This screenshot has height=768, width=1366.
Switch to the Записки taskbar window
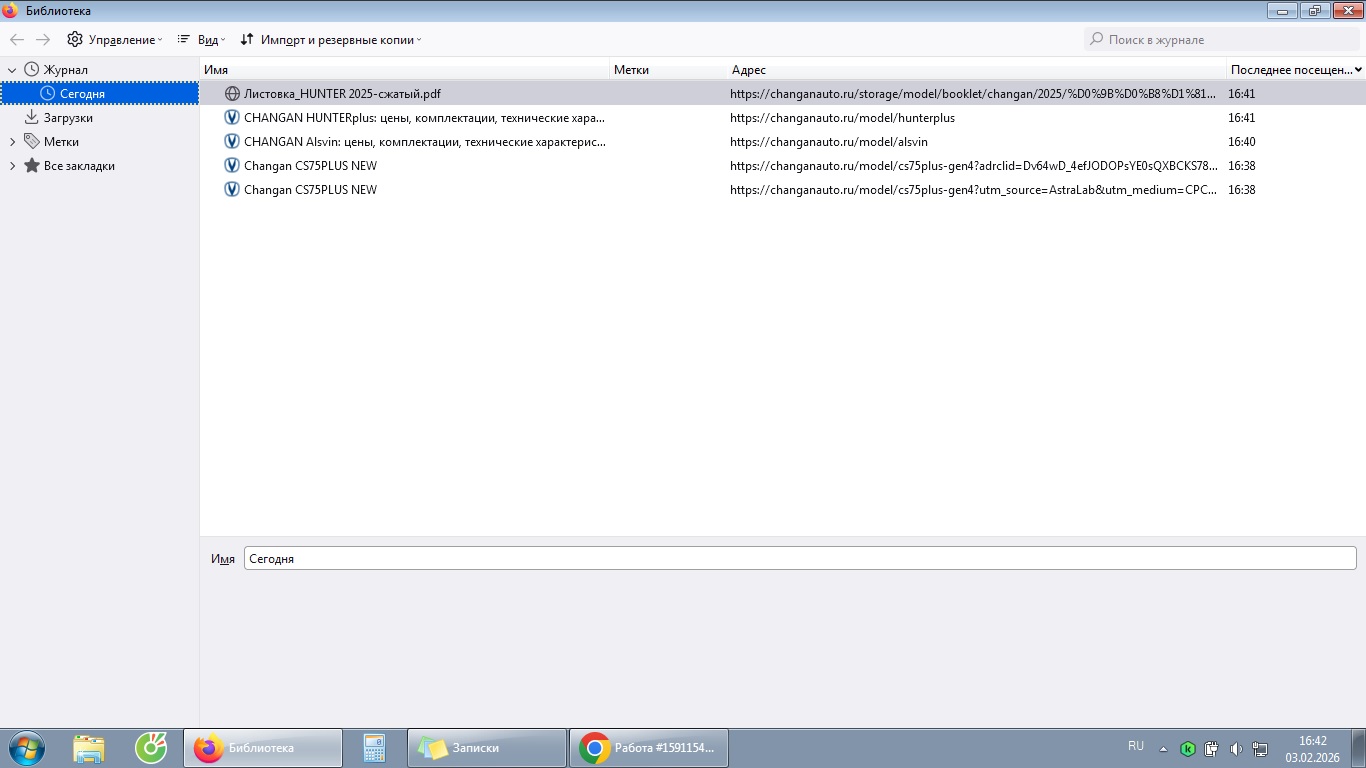point(487,748)
